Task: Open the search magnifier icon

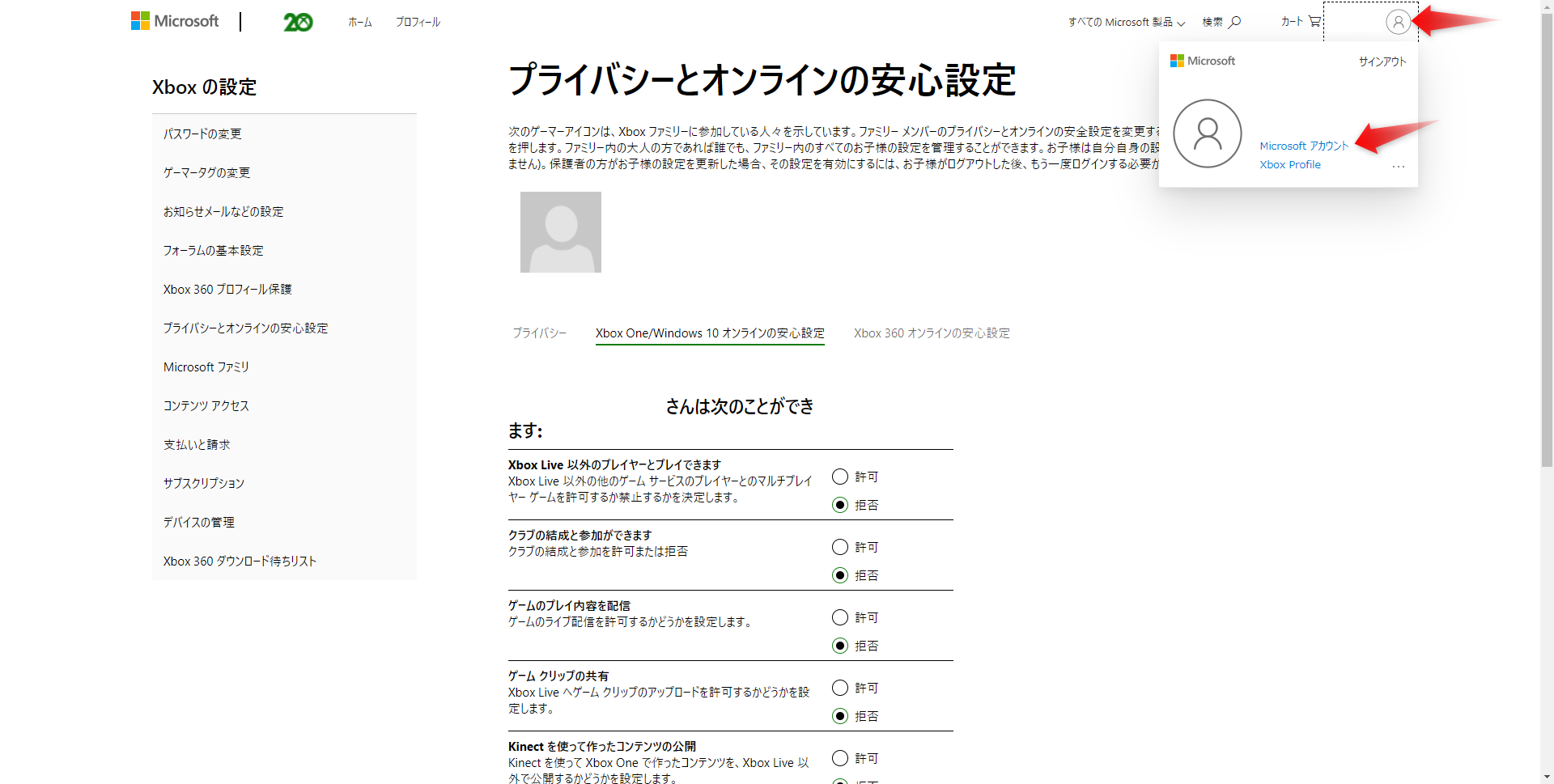Action: pos(1234,22)
